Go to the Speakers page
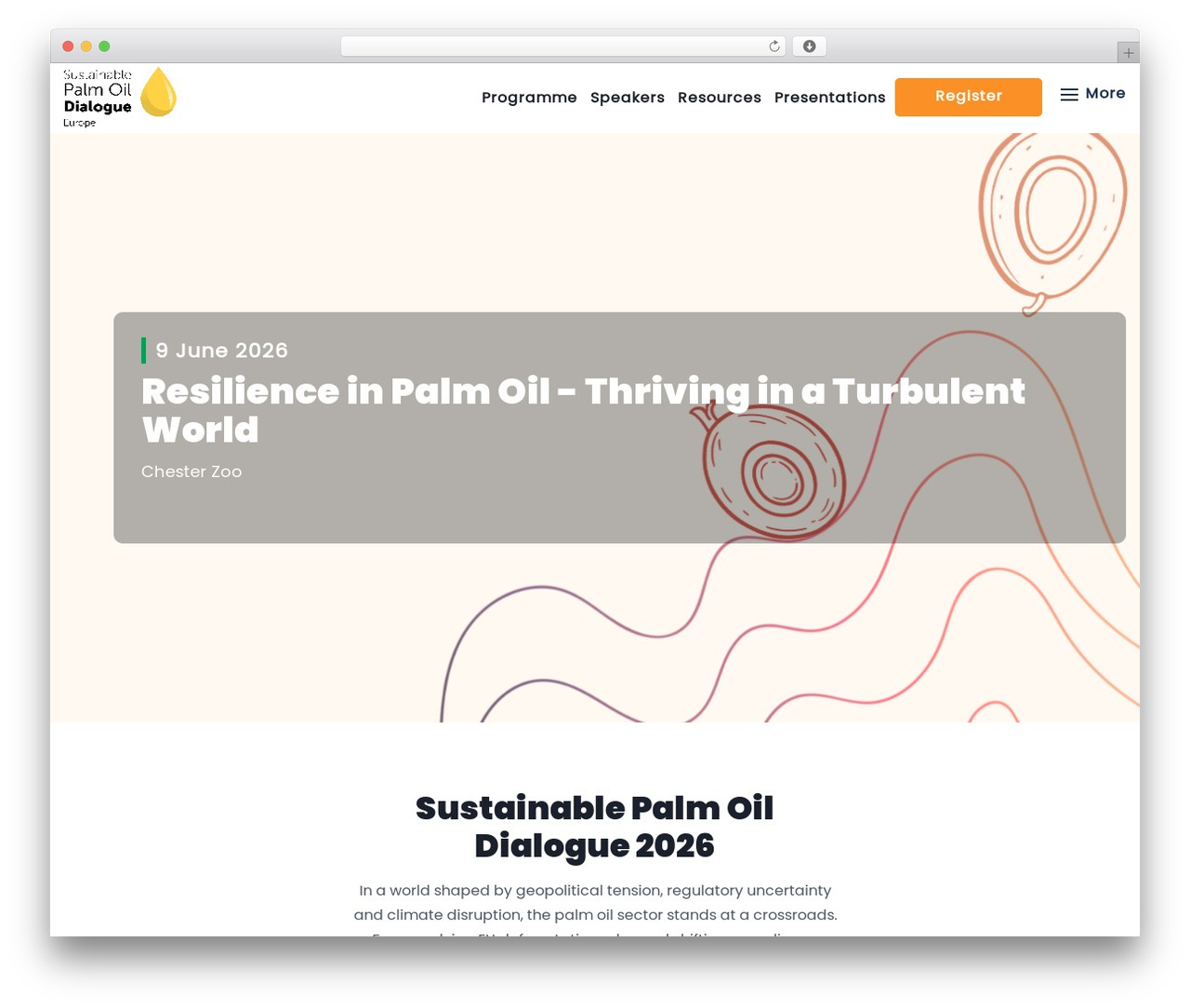 (628, 98)
